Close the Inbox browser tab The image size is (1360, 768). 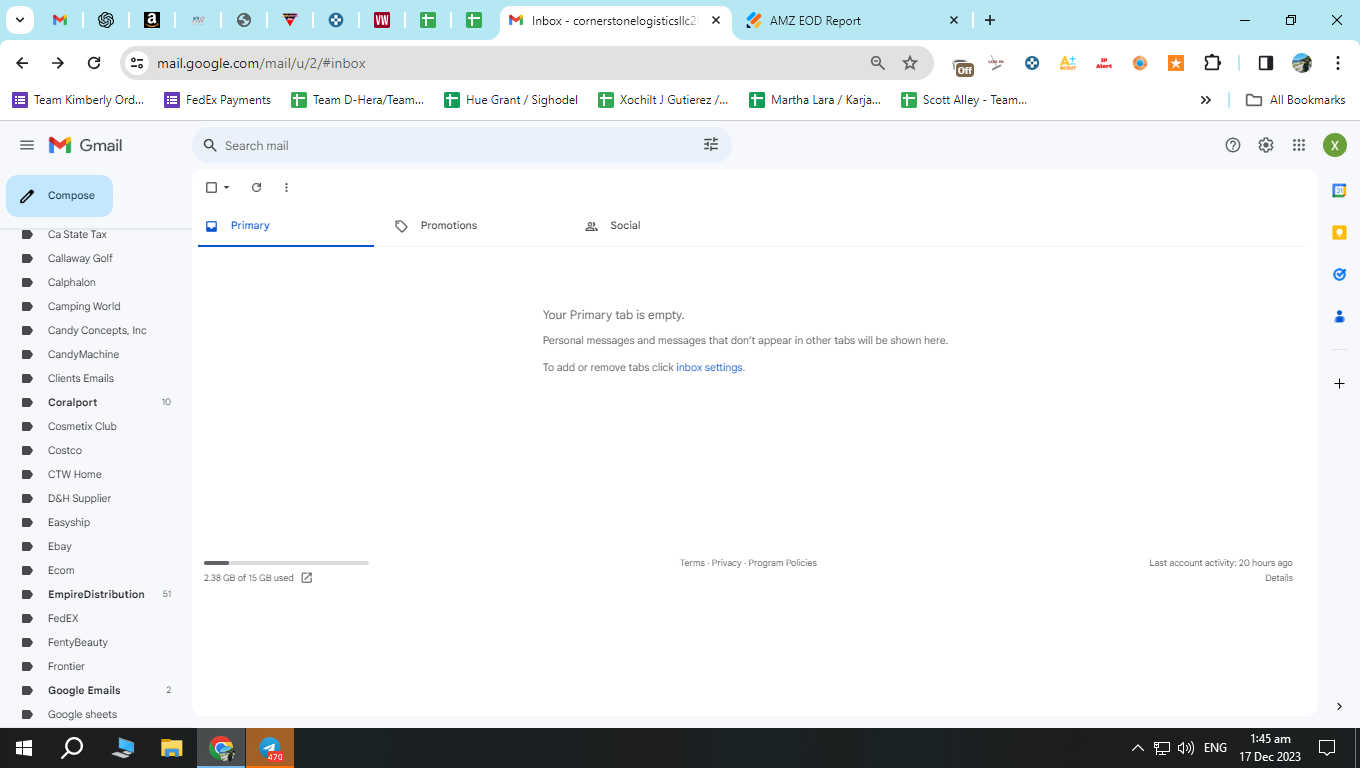click(715, 20)
